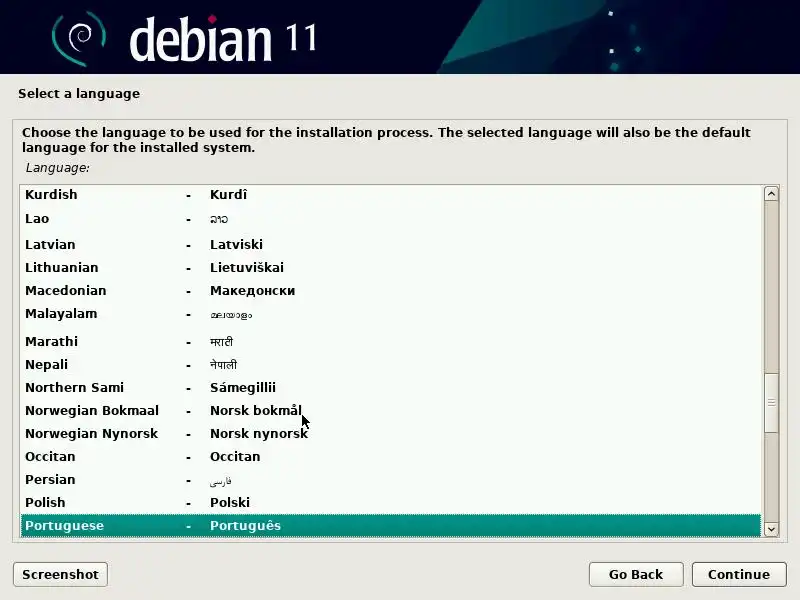Choose Polish - Polski
The image size is (800, 600).
pos(390,503)
